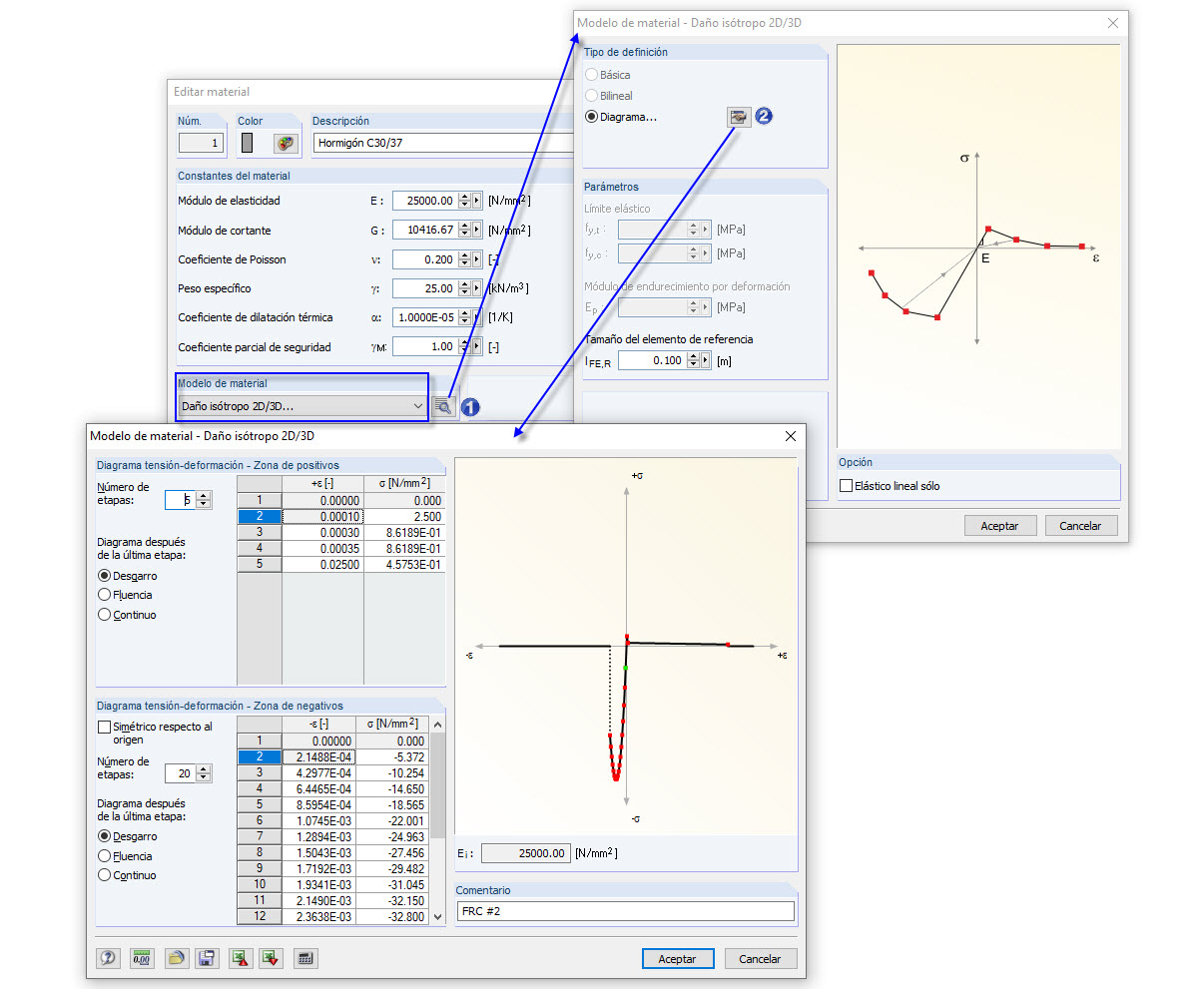Click row header 3 in the positive table
The height and width of the screenshot is (989, 1204).
click(260, 533)
